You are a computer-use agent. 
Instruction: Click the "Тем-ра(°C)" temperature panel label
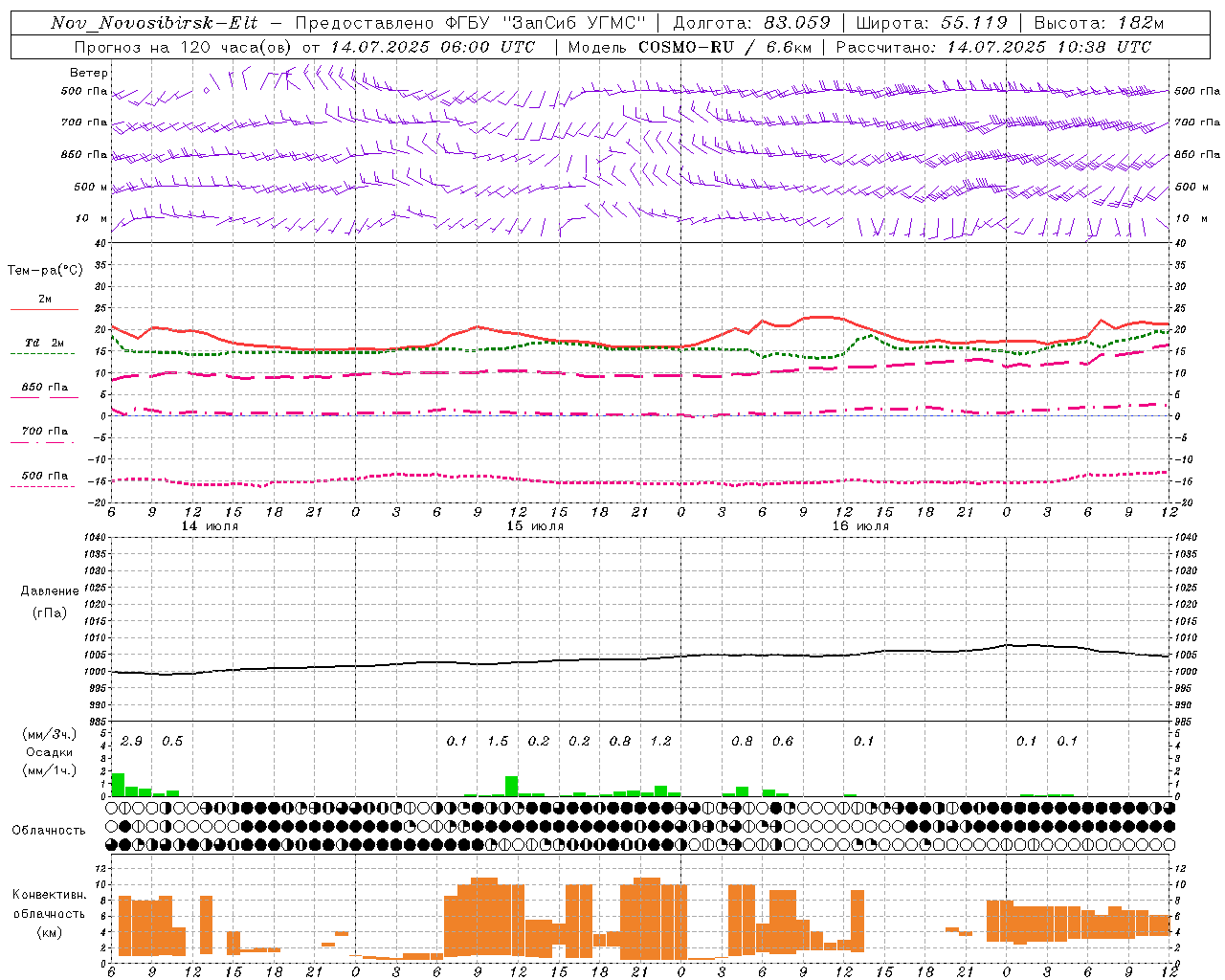(x=45, y=271)
